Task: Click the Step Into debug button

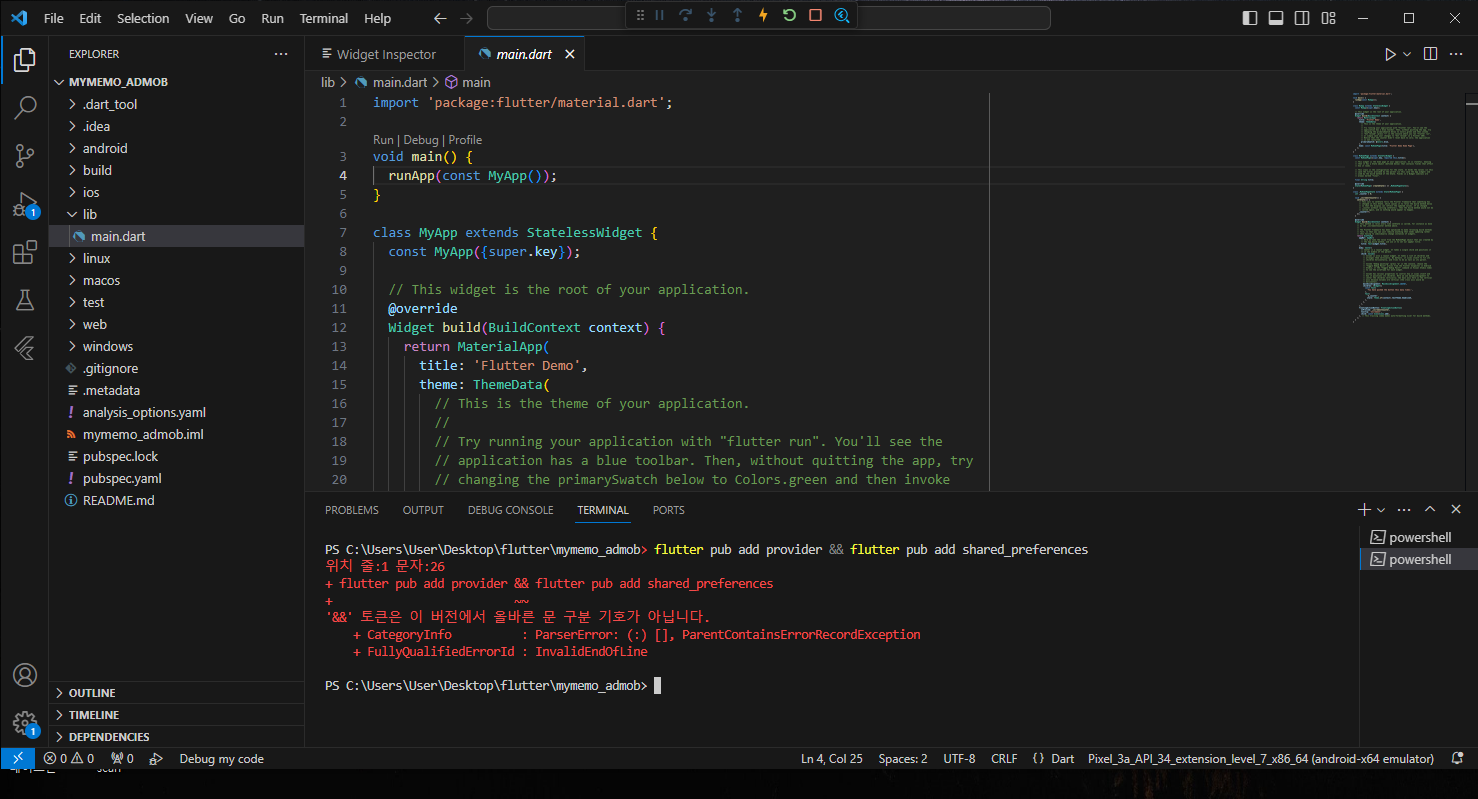Action: [711, 16]
